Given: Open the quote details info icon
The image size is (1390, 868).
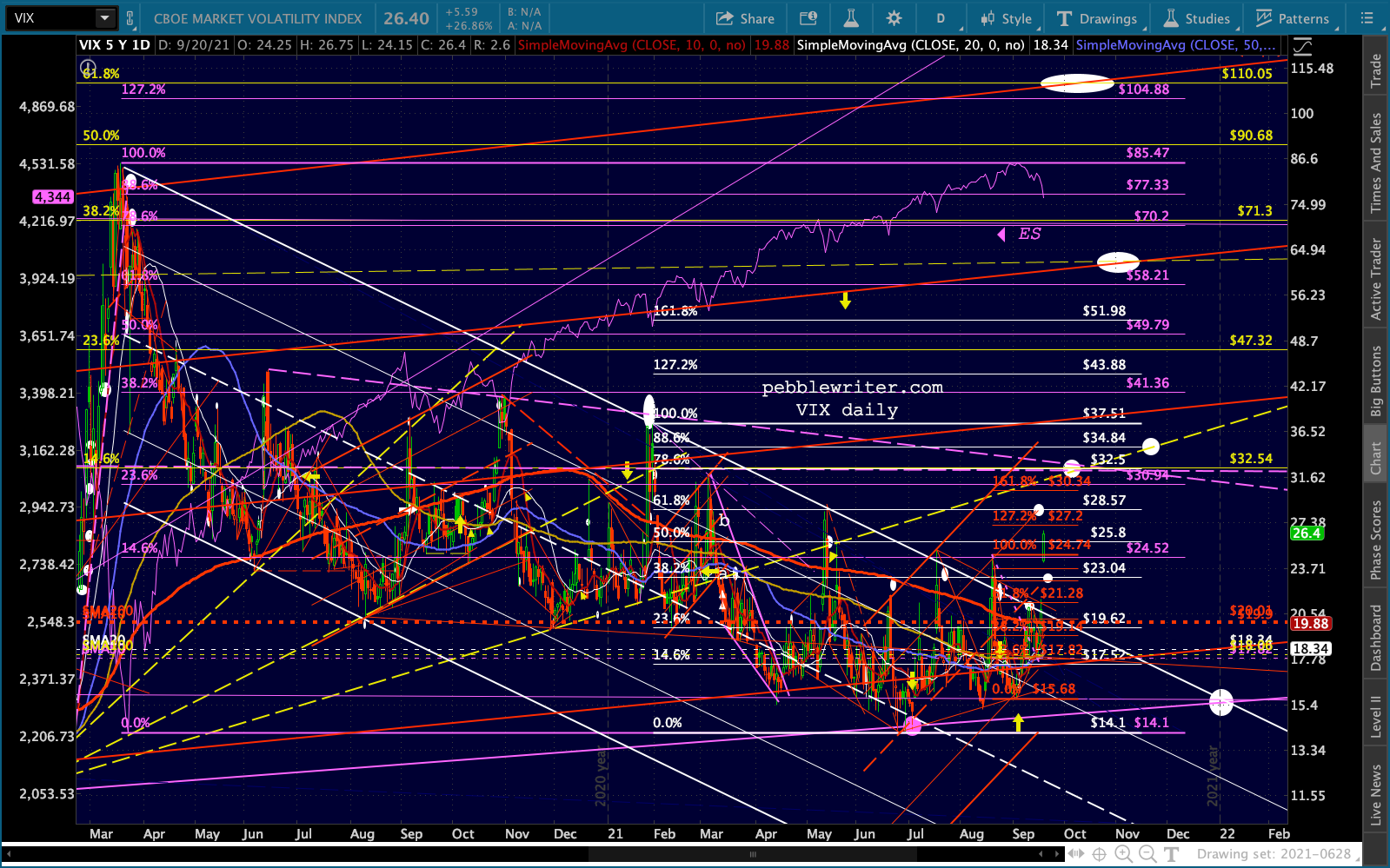Looking at the screenshot, I should click(808, 18).
